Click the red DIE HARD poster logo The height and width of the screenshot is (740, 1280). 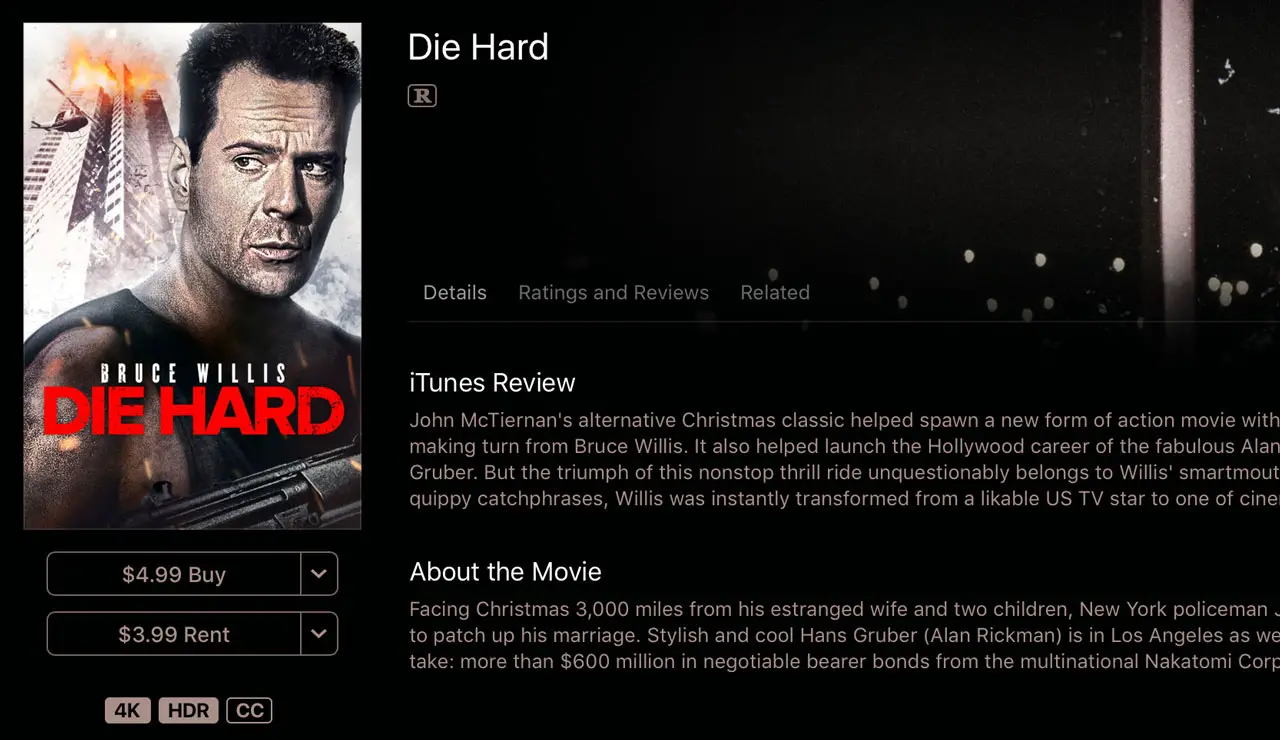(193, 411)
